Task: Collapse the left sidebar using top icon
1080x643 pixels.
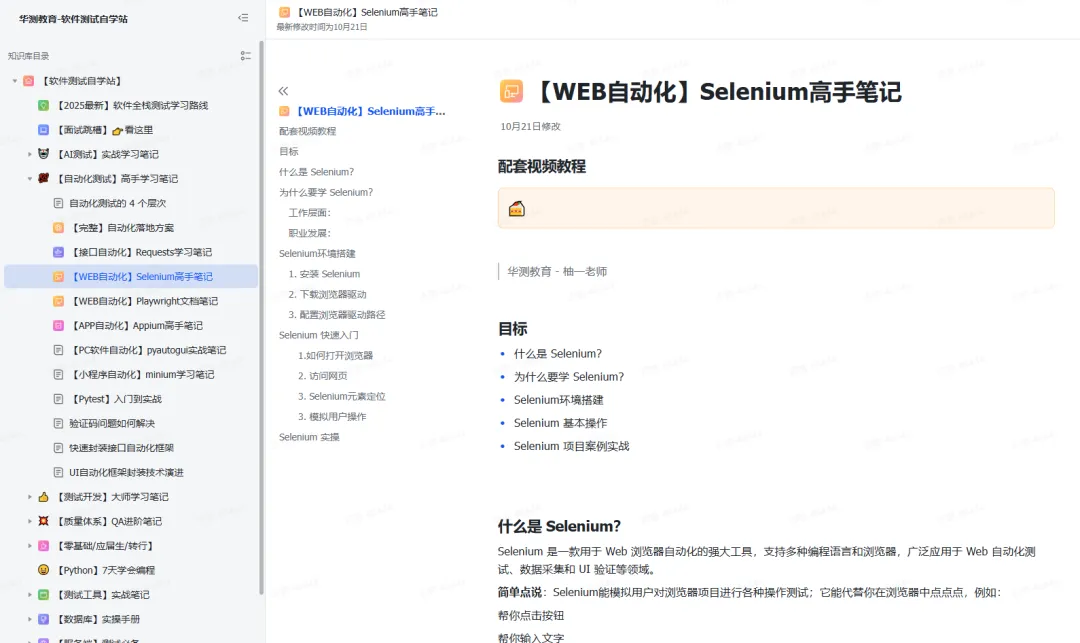Action: (243, 18)
